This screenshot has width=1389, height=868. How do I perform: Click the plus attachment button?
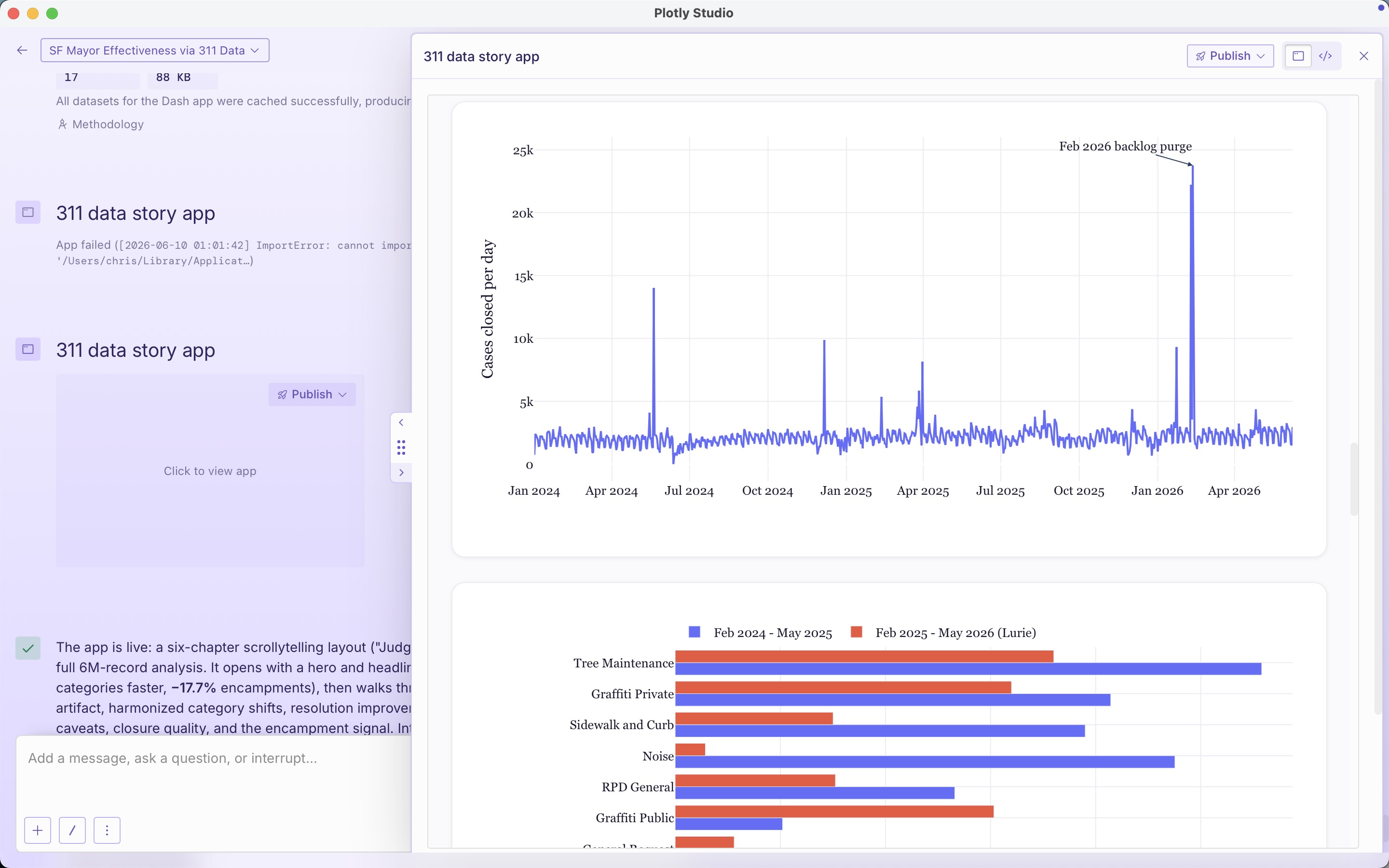(38, 830)
